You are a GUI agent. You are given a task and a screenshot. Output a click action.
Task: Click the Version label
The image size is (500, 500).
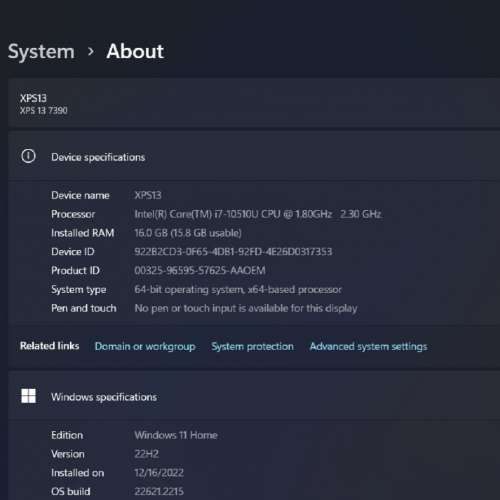pyautogui.click(x=68, y=454)
